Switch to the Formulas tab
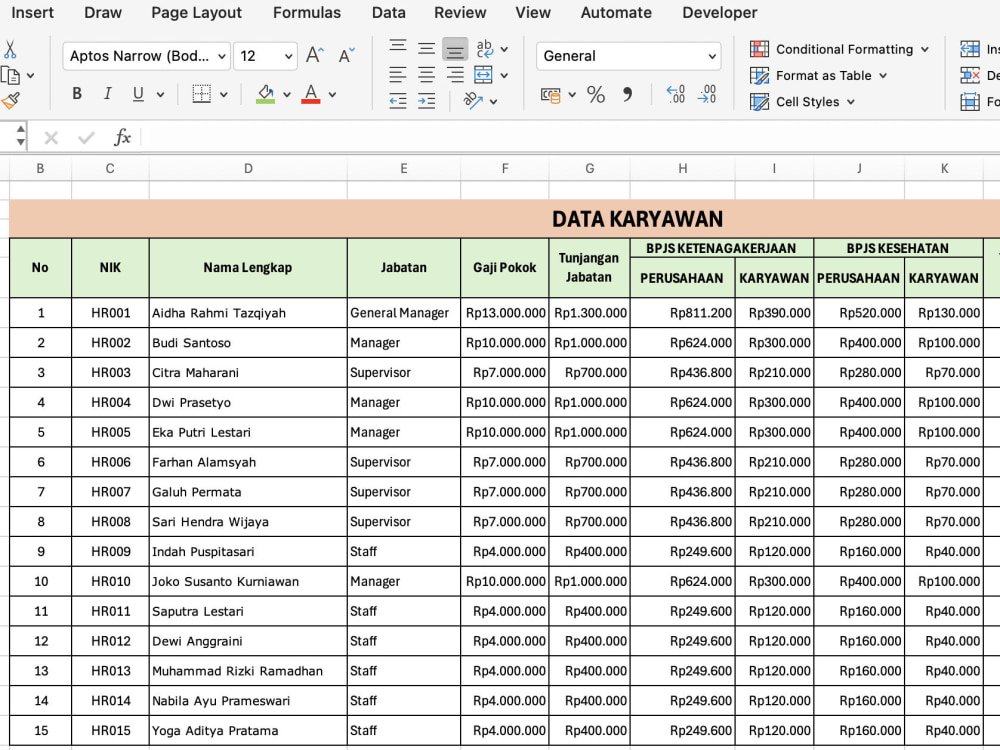 (307, 13)
